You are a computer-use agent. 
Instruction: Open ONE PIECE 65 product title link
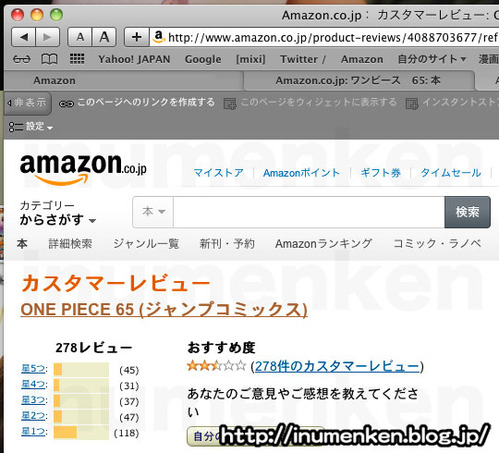tap(164, 310)
